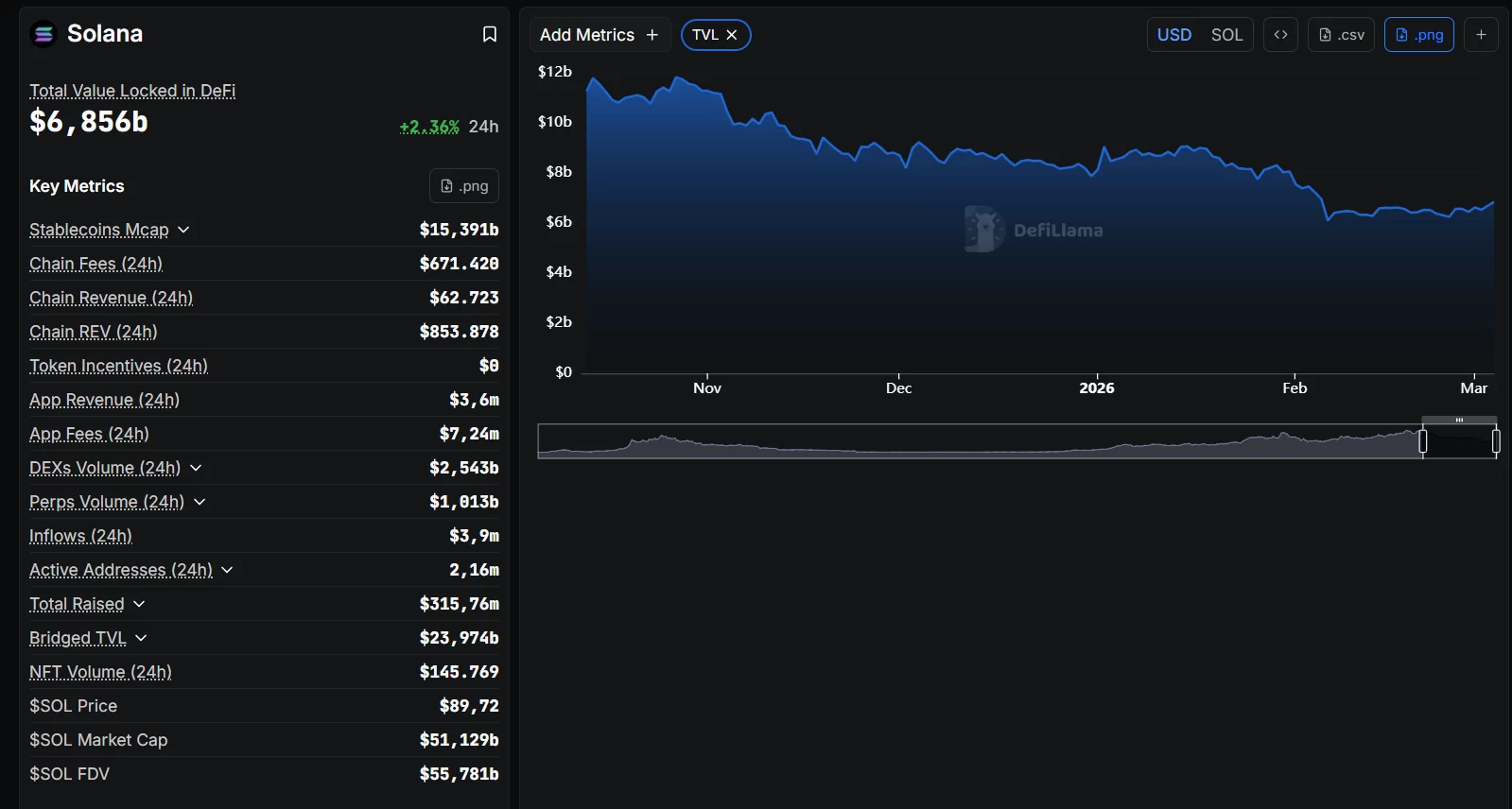This screenshot has width=1512, height=809.
Task: Click the left handle of the time range slider
Action: click(x=1422, y=441)
